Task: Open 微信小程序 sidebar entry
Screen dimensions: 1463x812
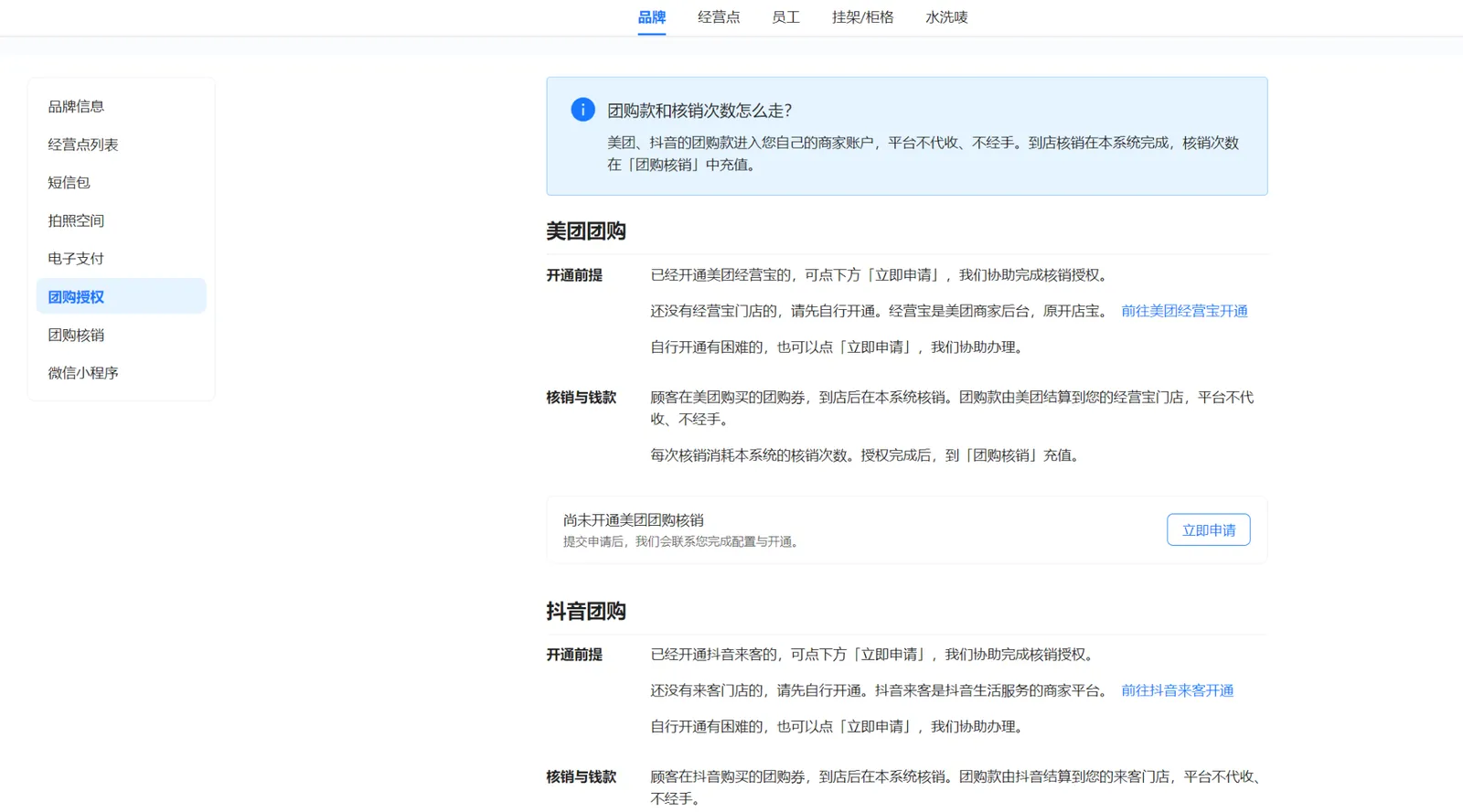Action: coord(122,373)
